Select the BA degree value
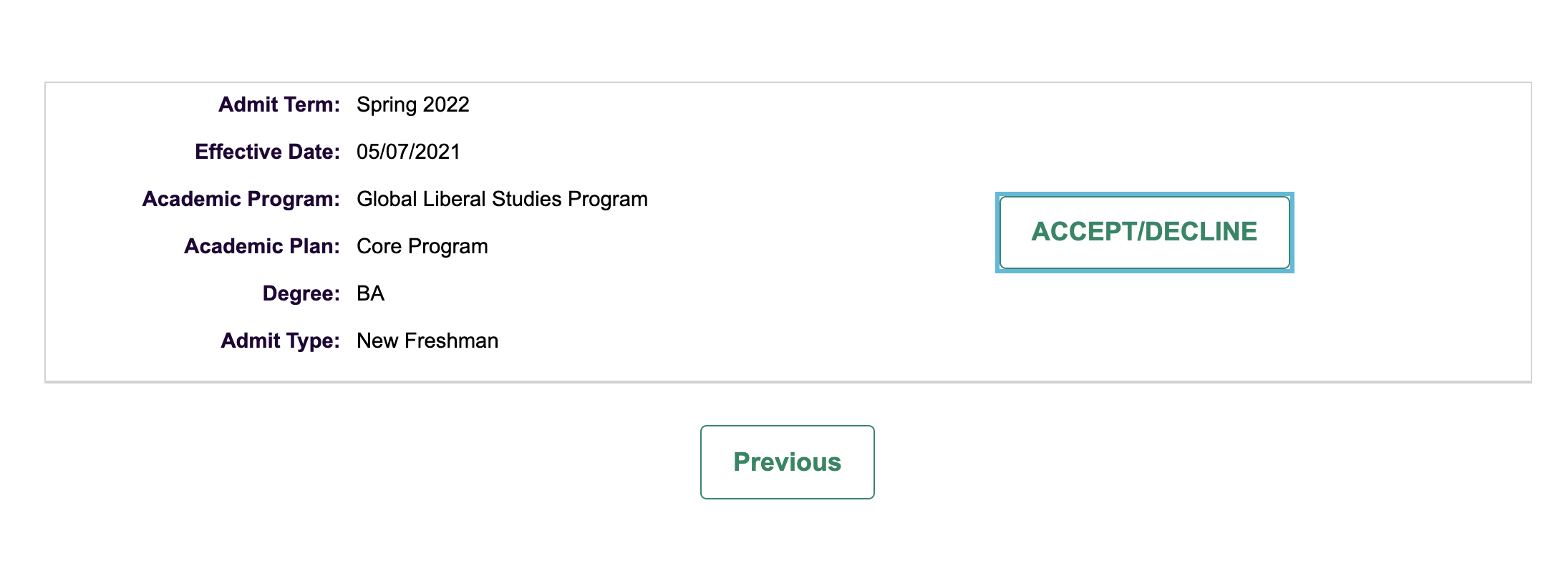Viewport: 1568px width, 581px height. point(370,293)
